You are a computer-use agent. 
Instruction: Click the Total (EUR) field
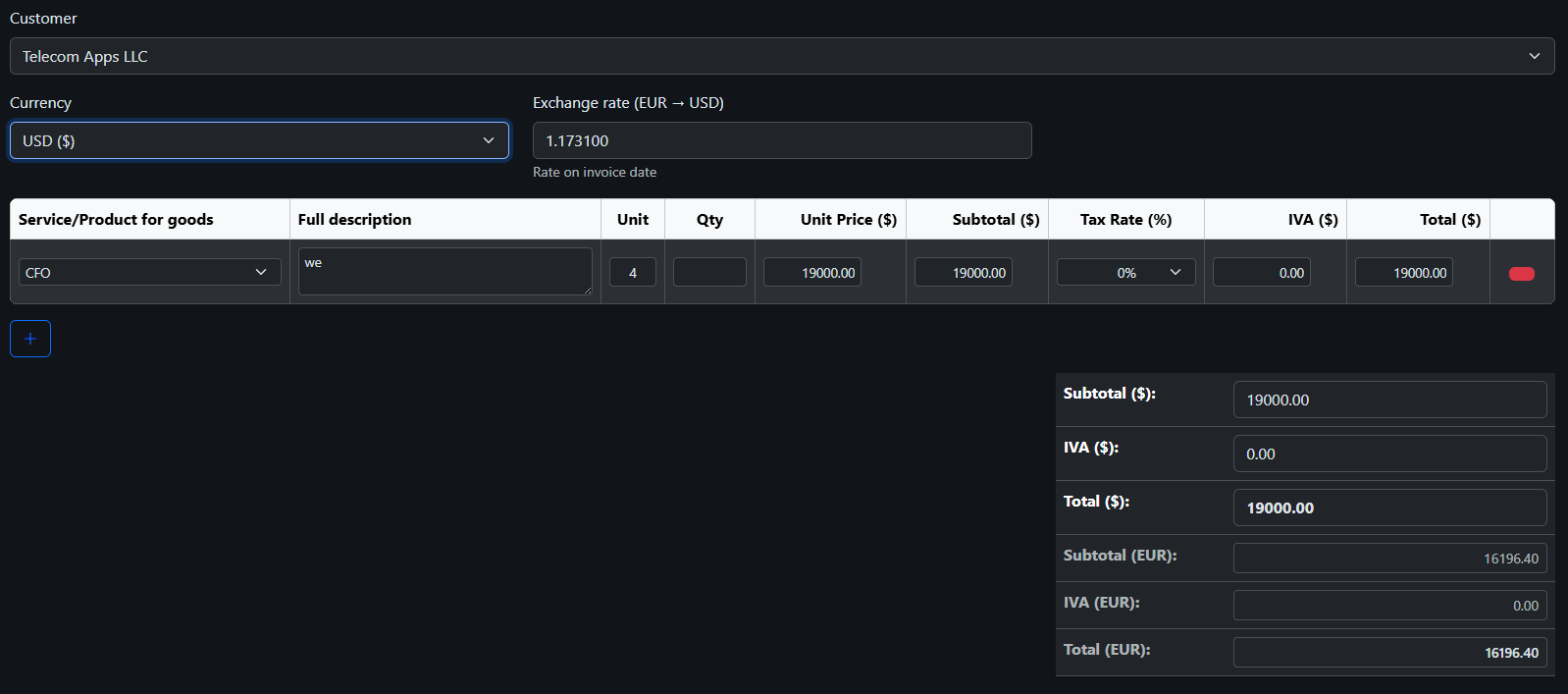pyautogui.click(x=1388, y=652)
